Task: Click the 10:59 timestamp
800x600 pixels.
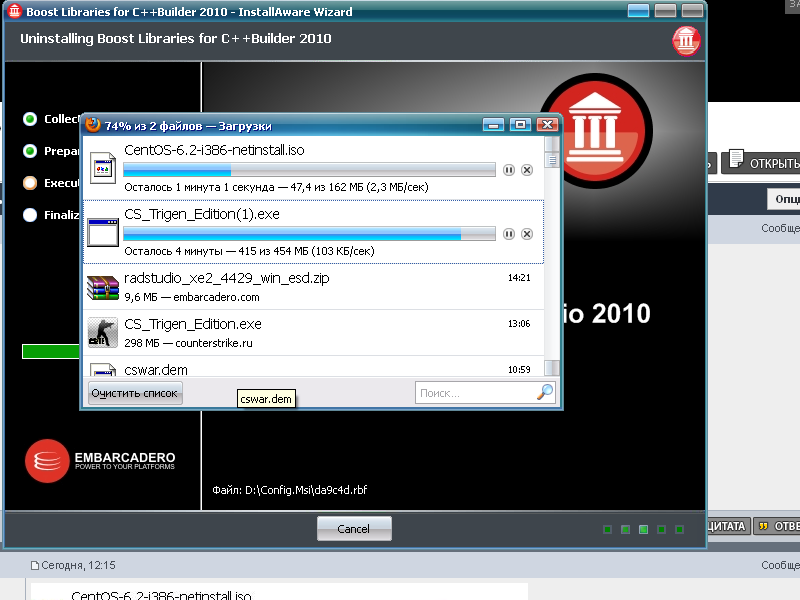Action: pos(519,369)
